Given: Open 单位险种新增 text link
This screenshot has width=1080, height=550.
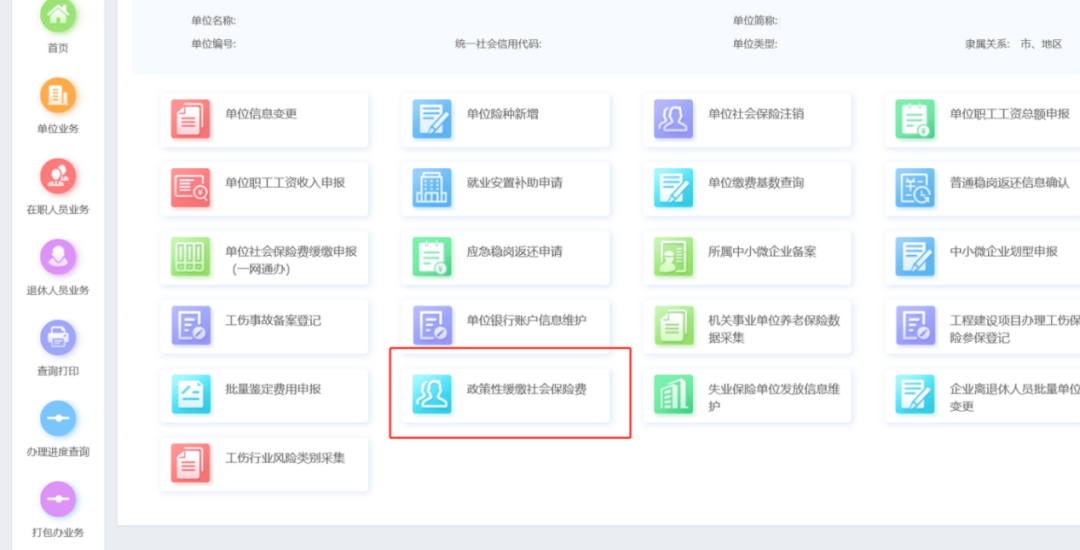Looking at the screenshot, I should coord(503,114).
